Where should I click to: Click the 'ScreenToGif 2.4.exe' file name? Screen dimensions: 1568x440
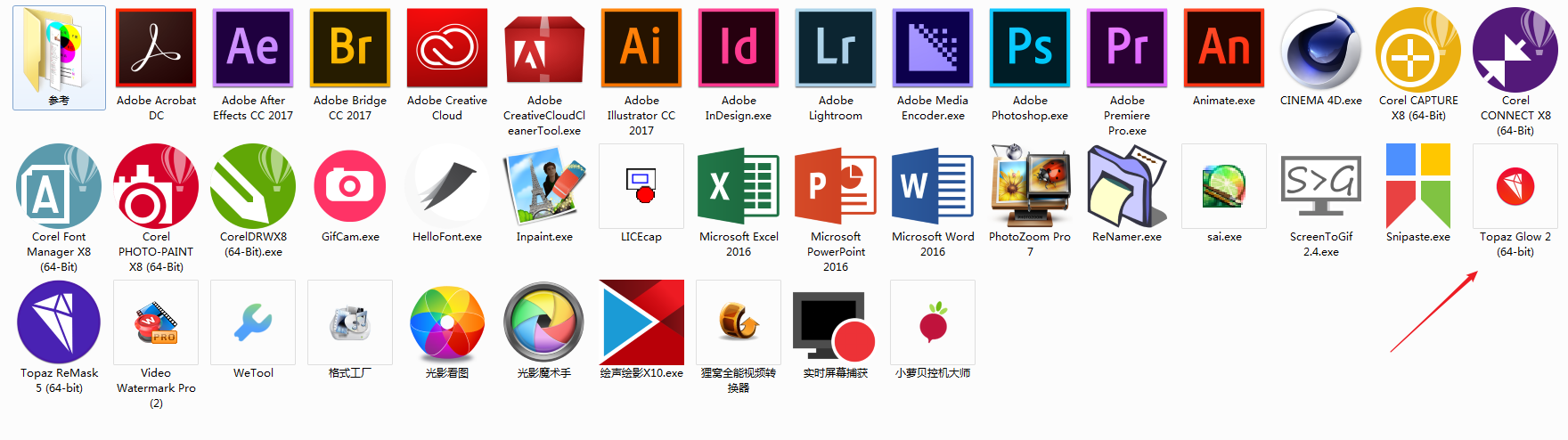(1321, 244)
